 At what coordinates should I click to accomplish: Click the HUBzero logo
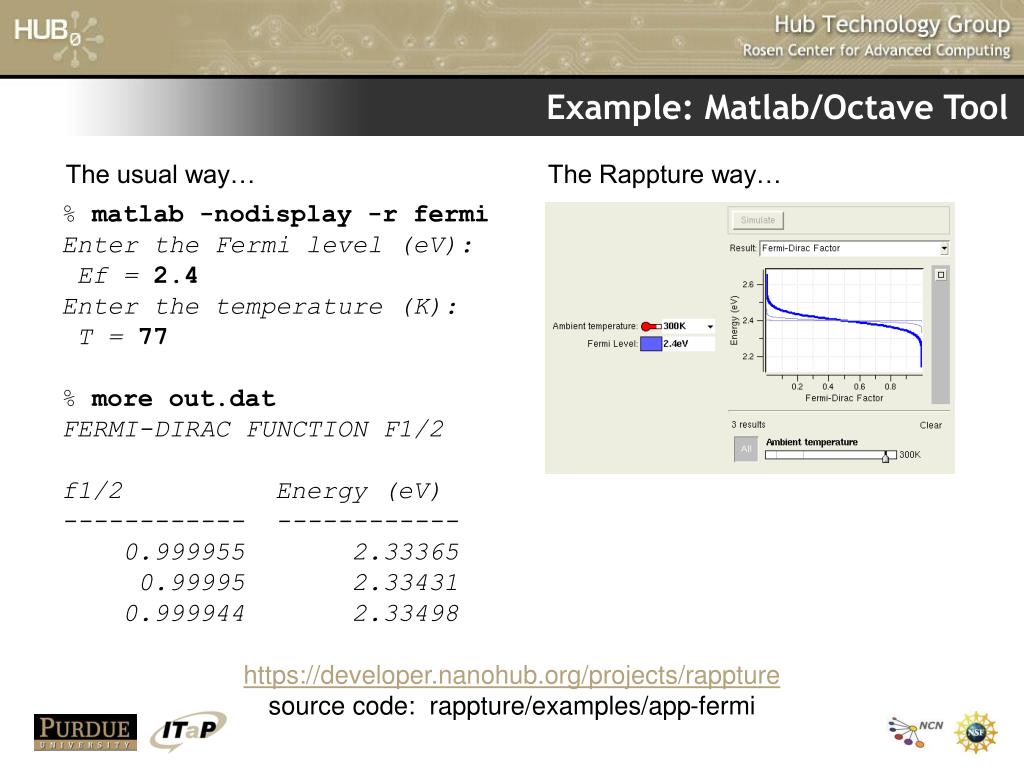tap(57, 38)
